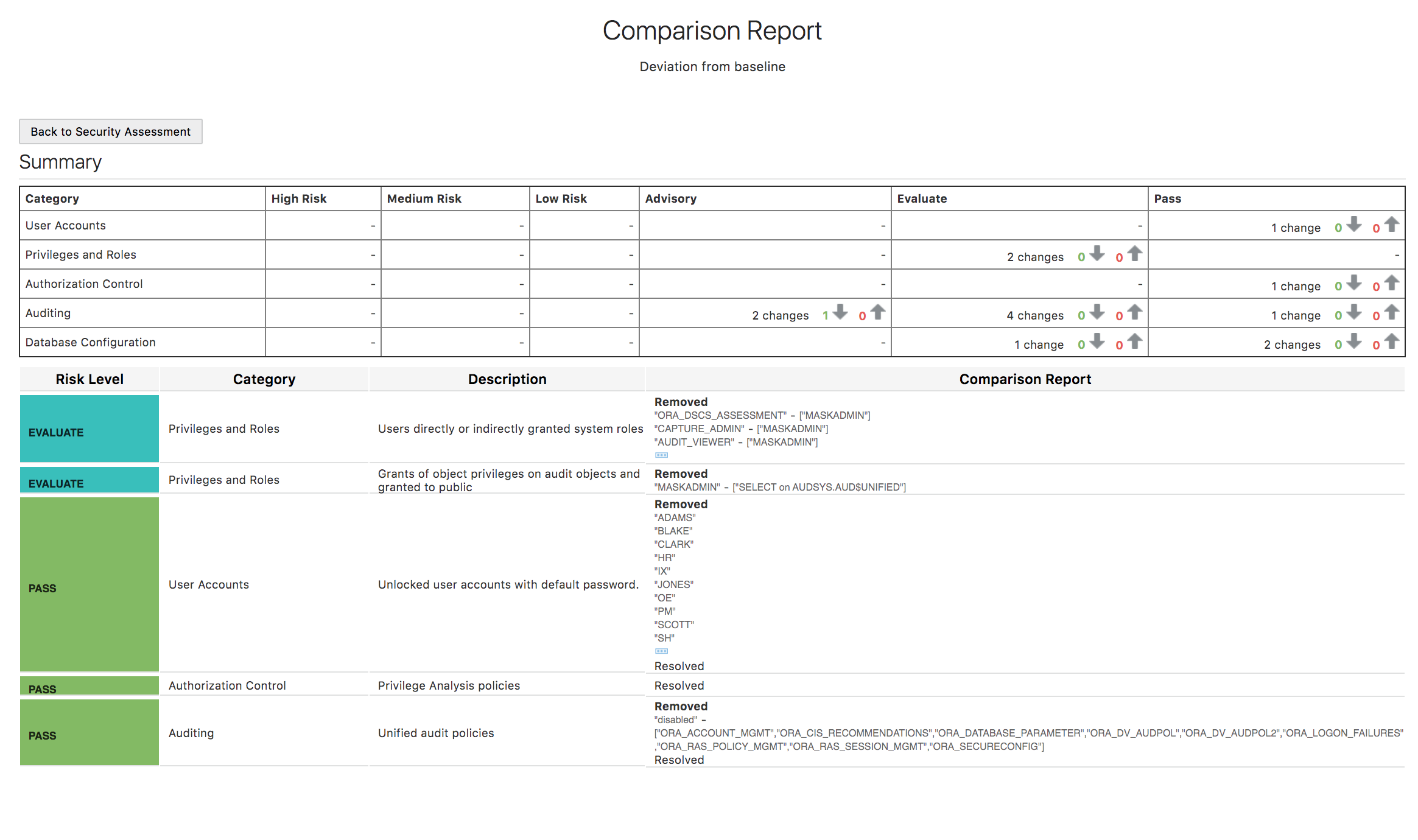
Task: Click '2 changes' in Database Configuration Pass cell
Action: [1291, 345]
